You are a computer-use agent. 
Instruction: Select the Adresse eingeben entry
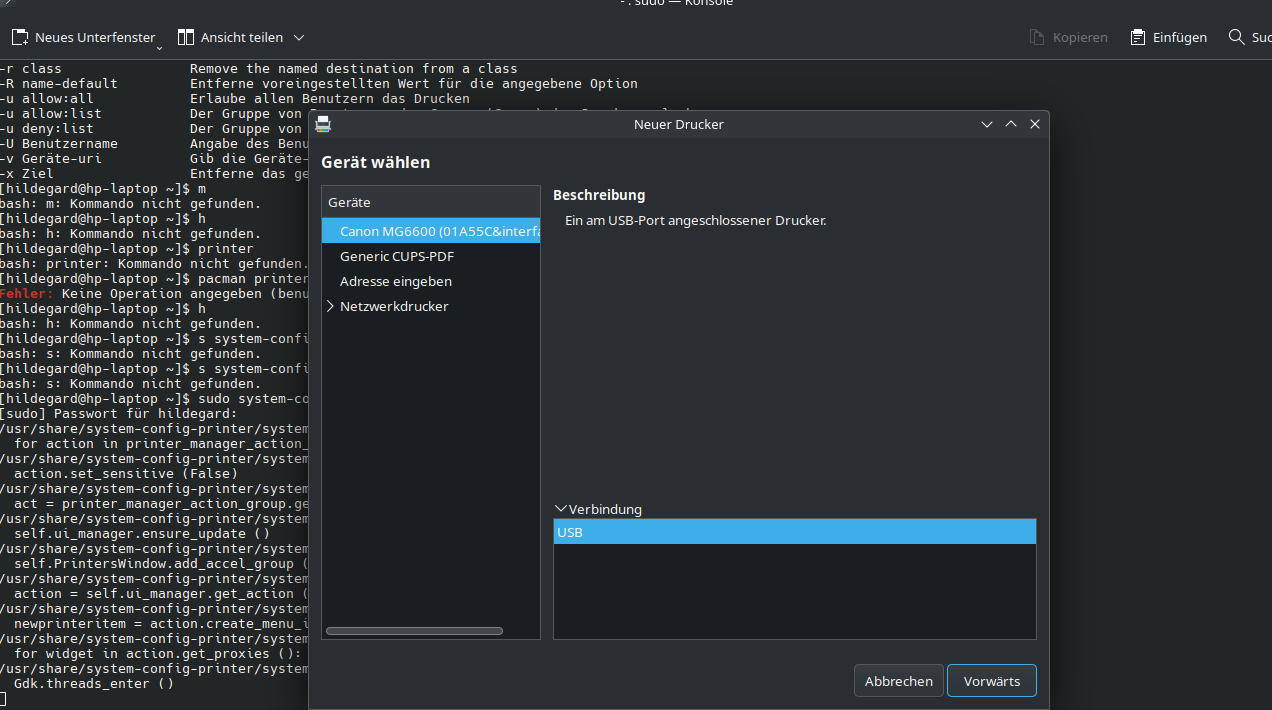[x=431, y=281]
